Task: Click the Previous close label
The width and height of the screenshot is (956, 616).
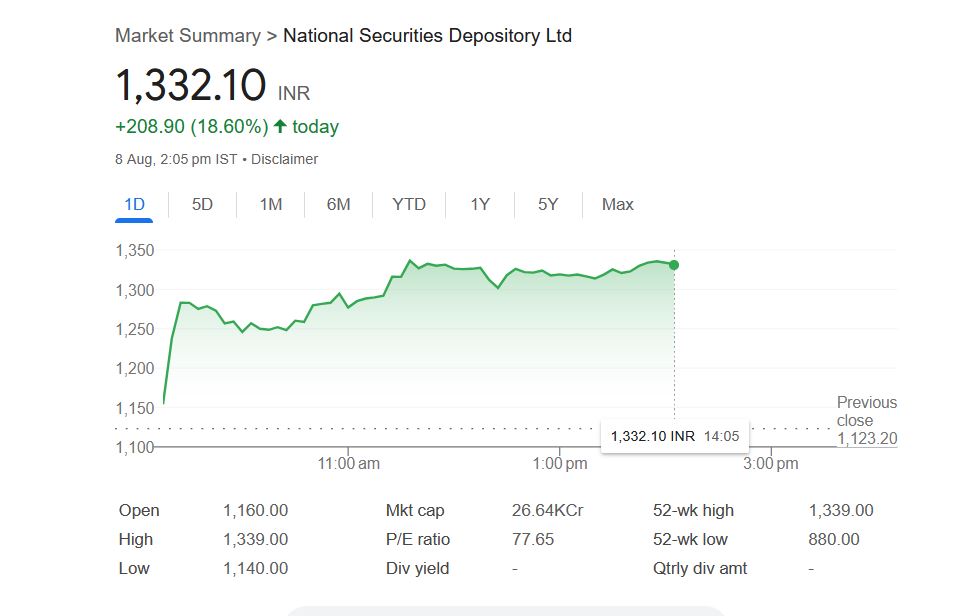Action: [x=866, y=411]
